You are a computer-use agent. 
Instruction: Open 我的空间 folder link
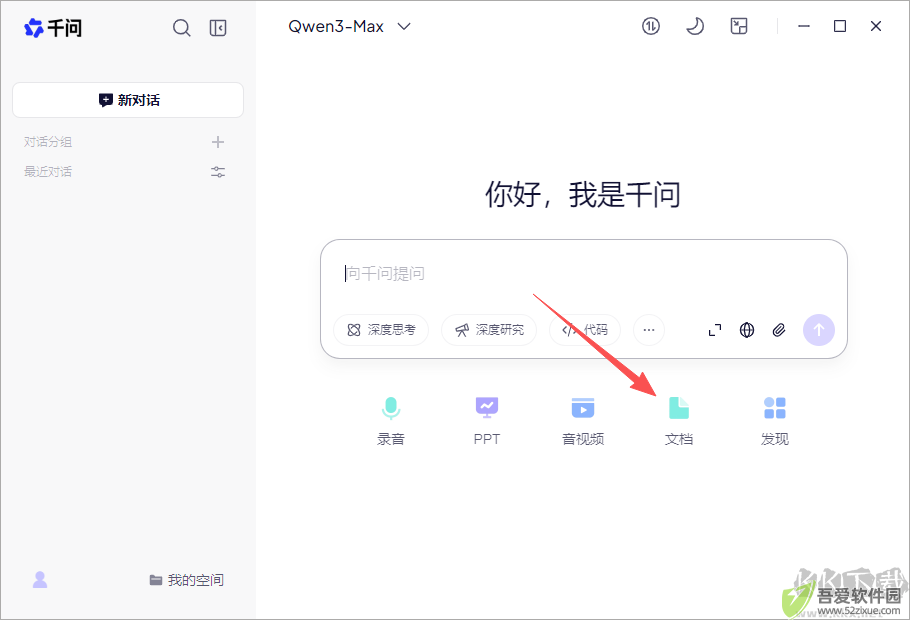(186, 580)
